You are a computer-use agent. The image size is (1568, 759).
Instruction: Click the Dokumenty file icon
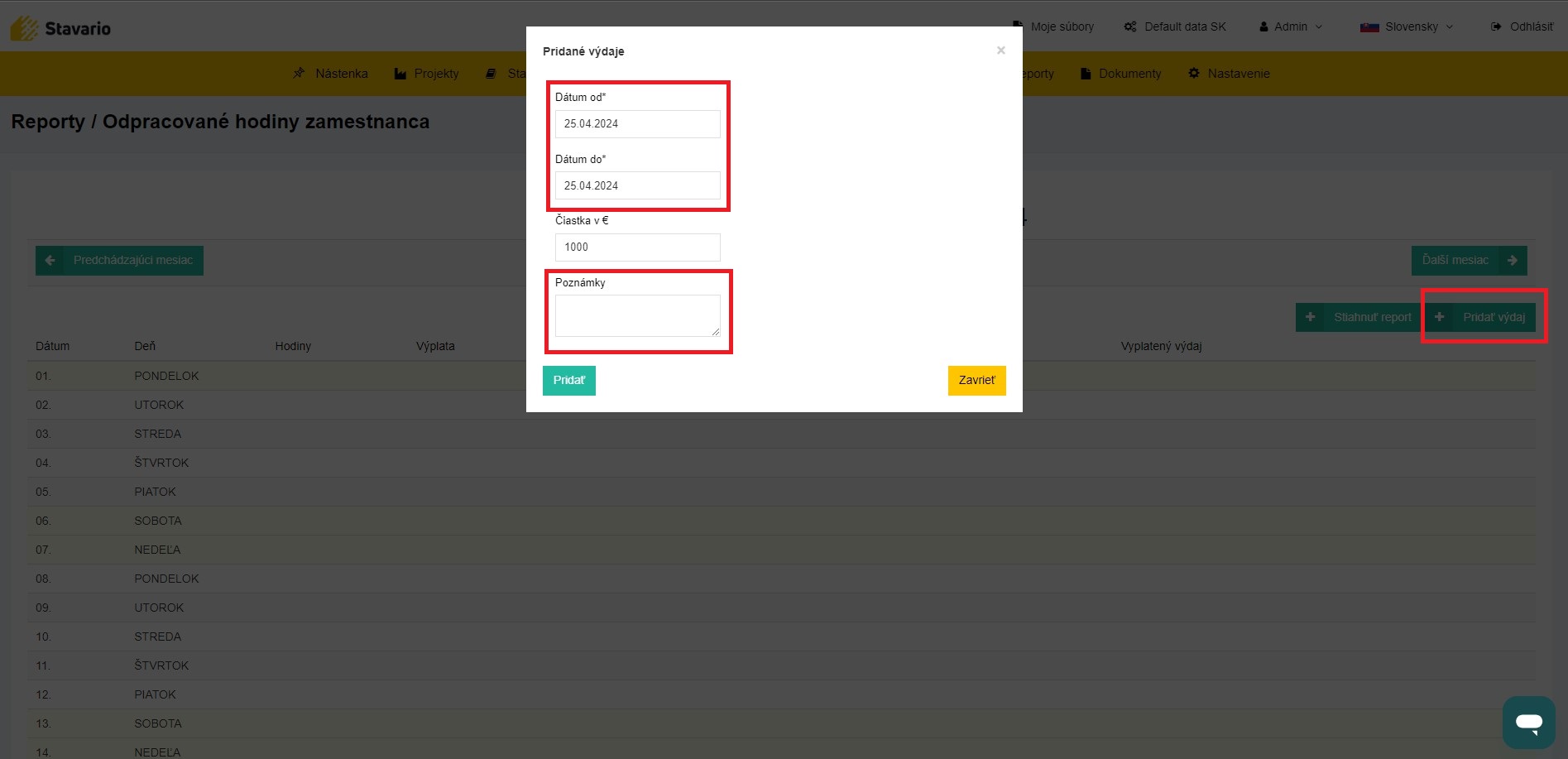point(1086,74)
